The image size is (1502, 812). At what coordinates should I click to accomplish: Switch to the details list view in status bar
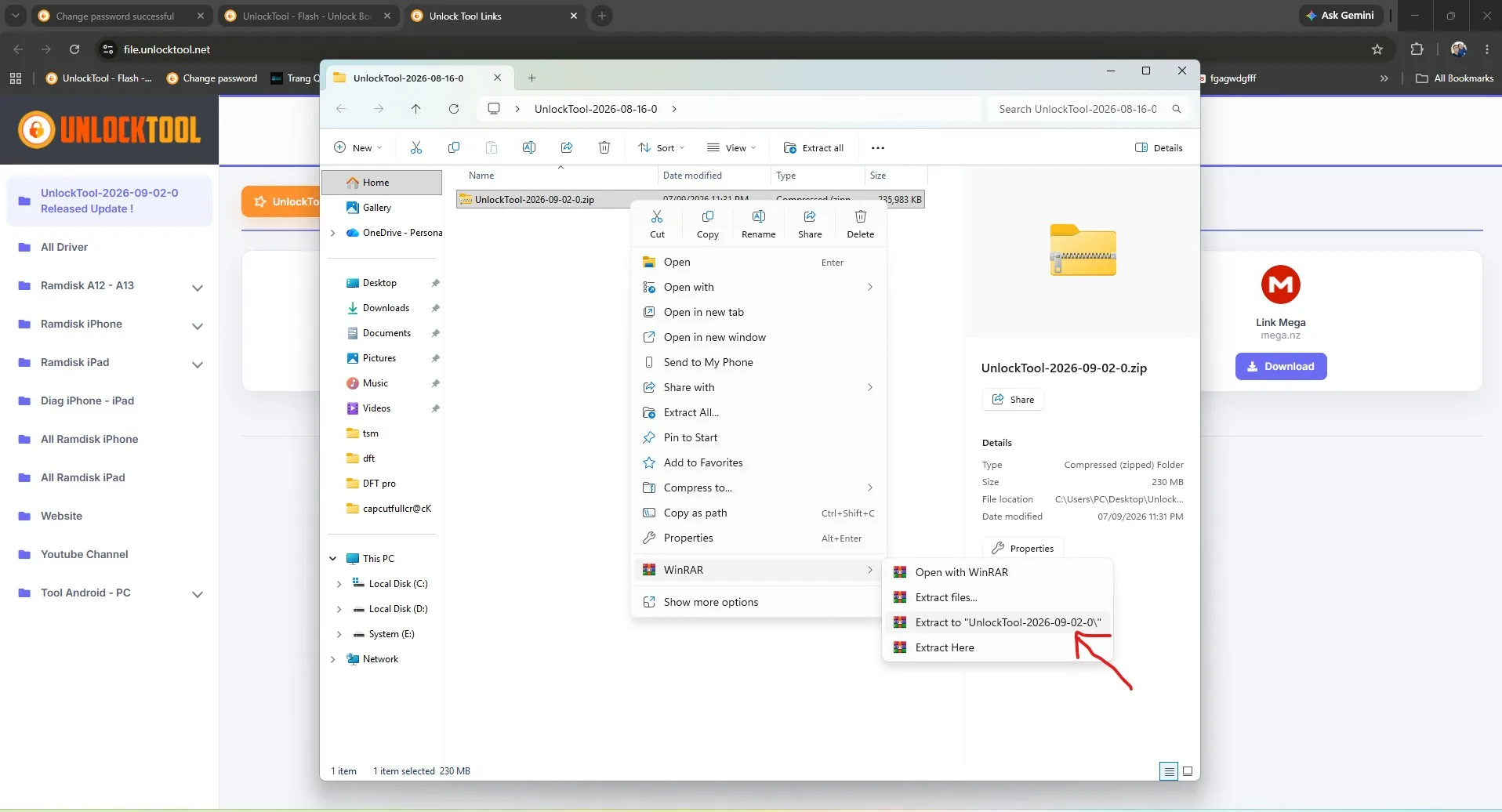point(1169,771)
